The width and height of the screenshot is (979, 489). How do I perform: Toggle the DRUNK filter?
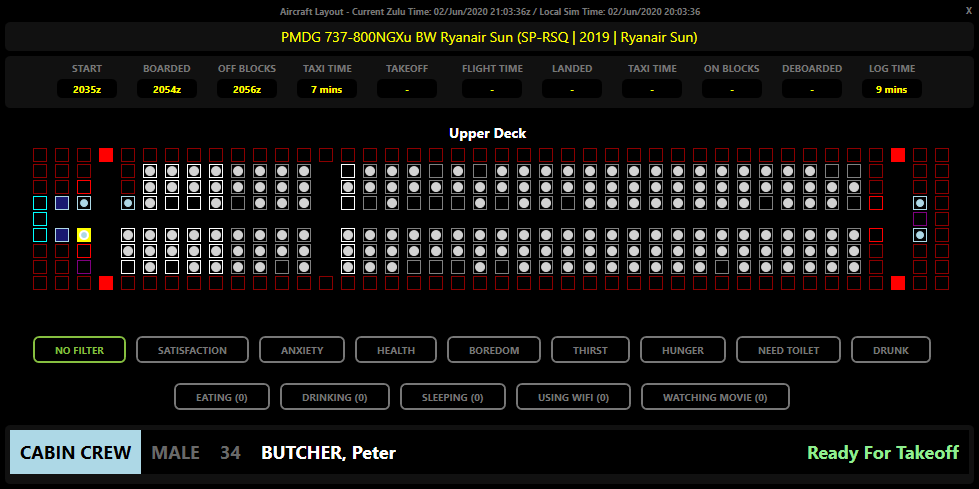pyautogui.click(x=891, y=350)
